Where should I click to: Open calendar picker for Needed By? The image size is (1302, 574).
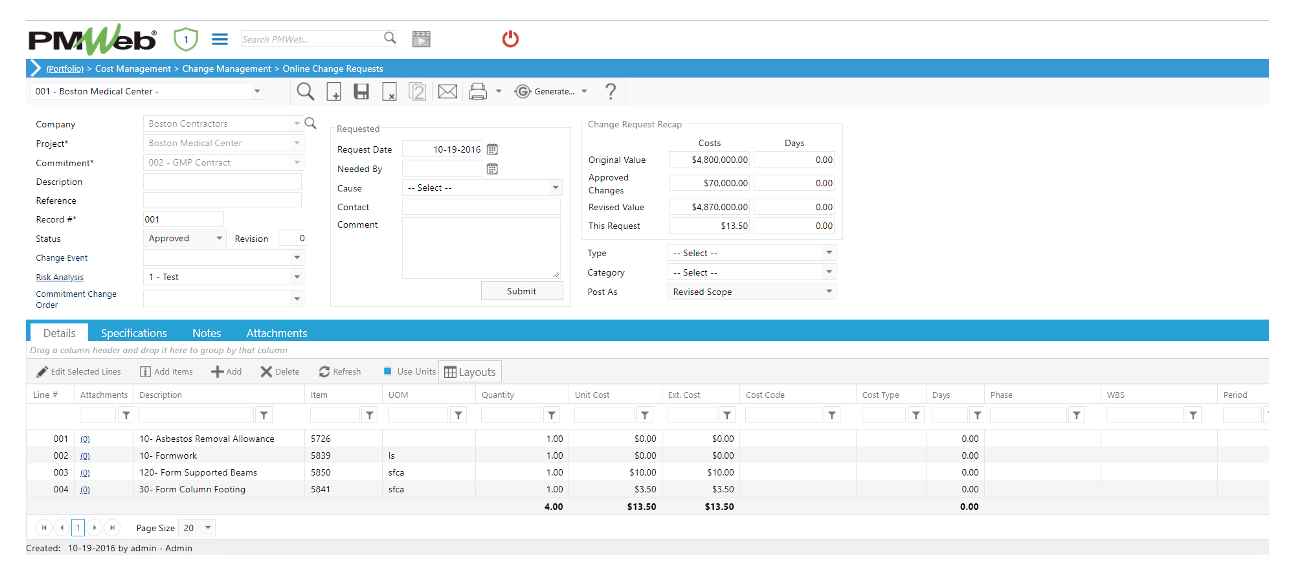click(492, 169)
